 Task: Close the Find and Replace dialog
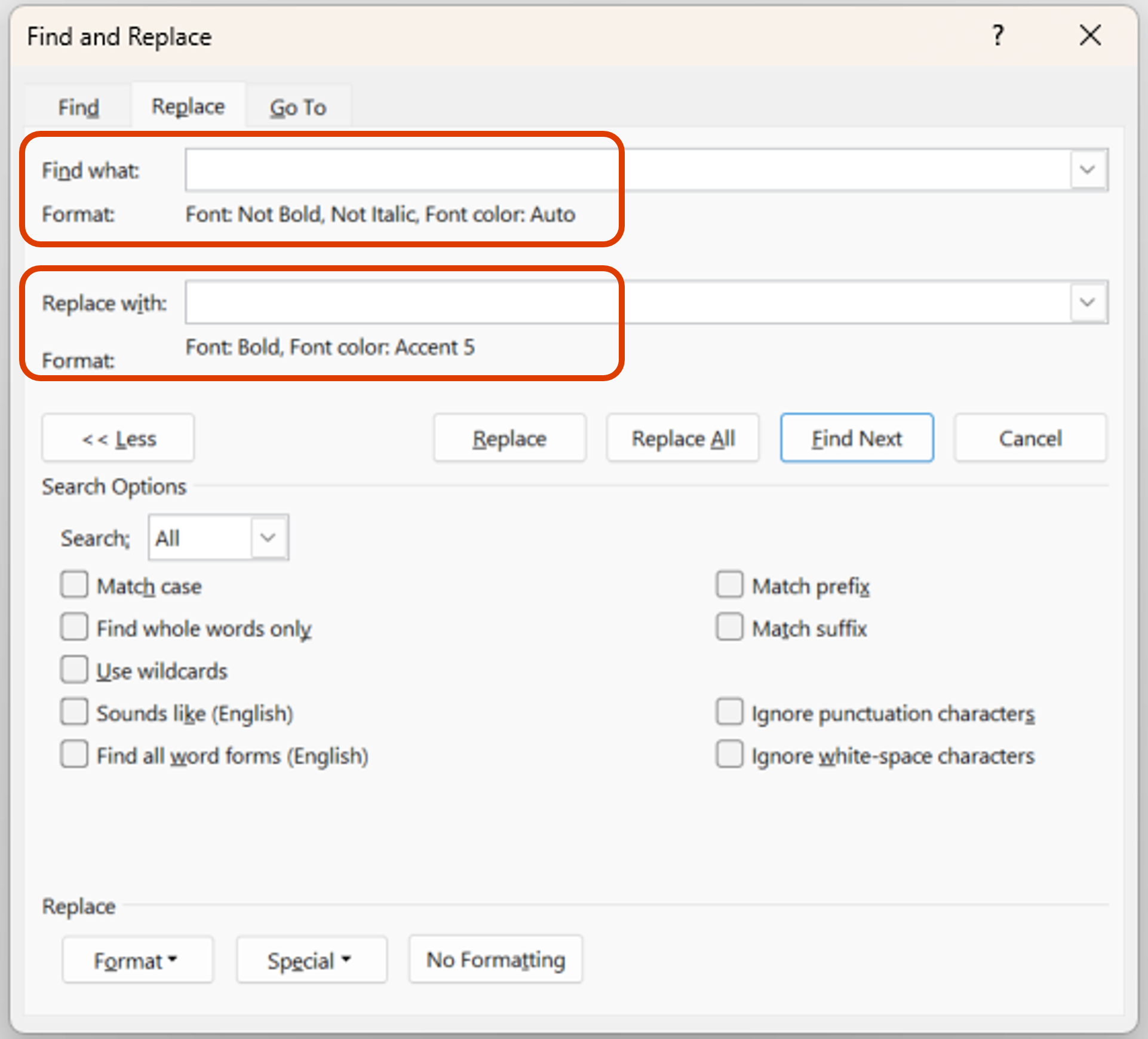(x=1090, y=36)
